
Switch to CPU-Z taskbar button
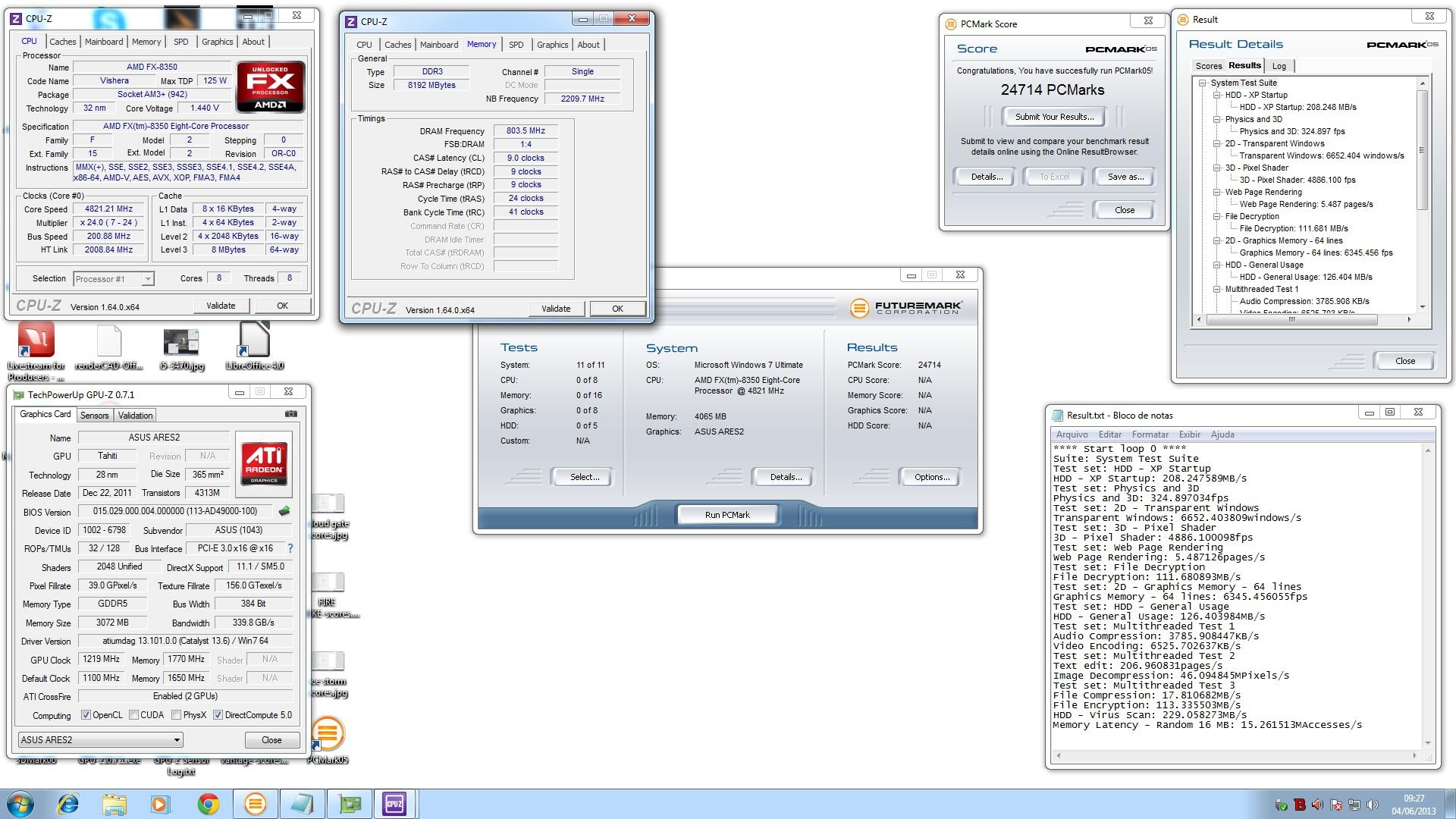395,804
